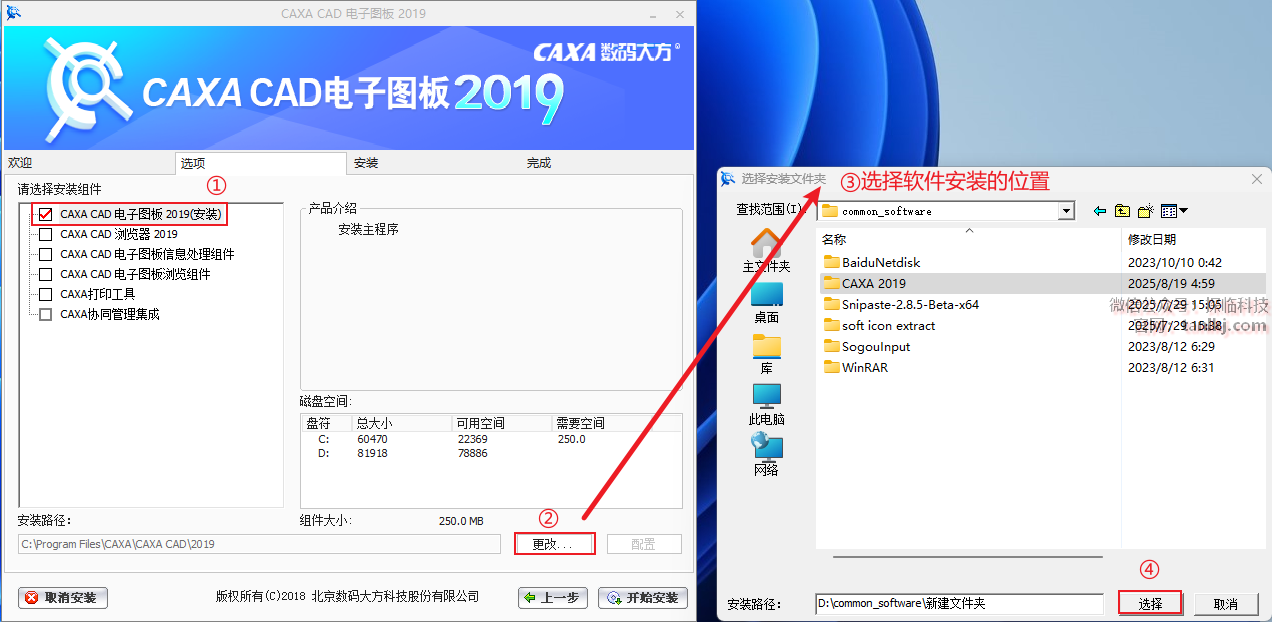This screenshot has width=1272, height=622.
Task: Click the 更改... button
Action: (555, 544)
